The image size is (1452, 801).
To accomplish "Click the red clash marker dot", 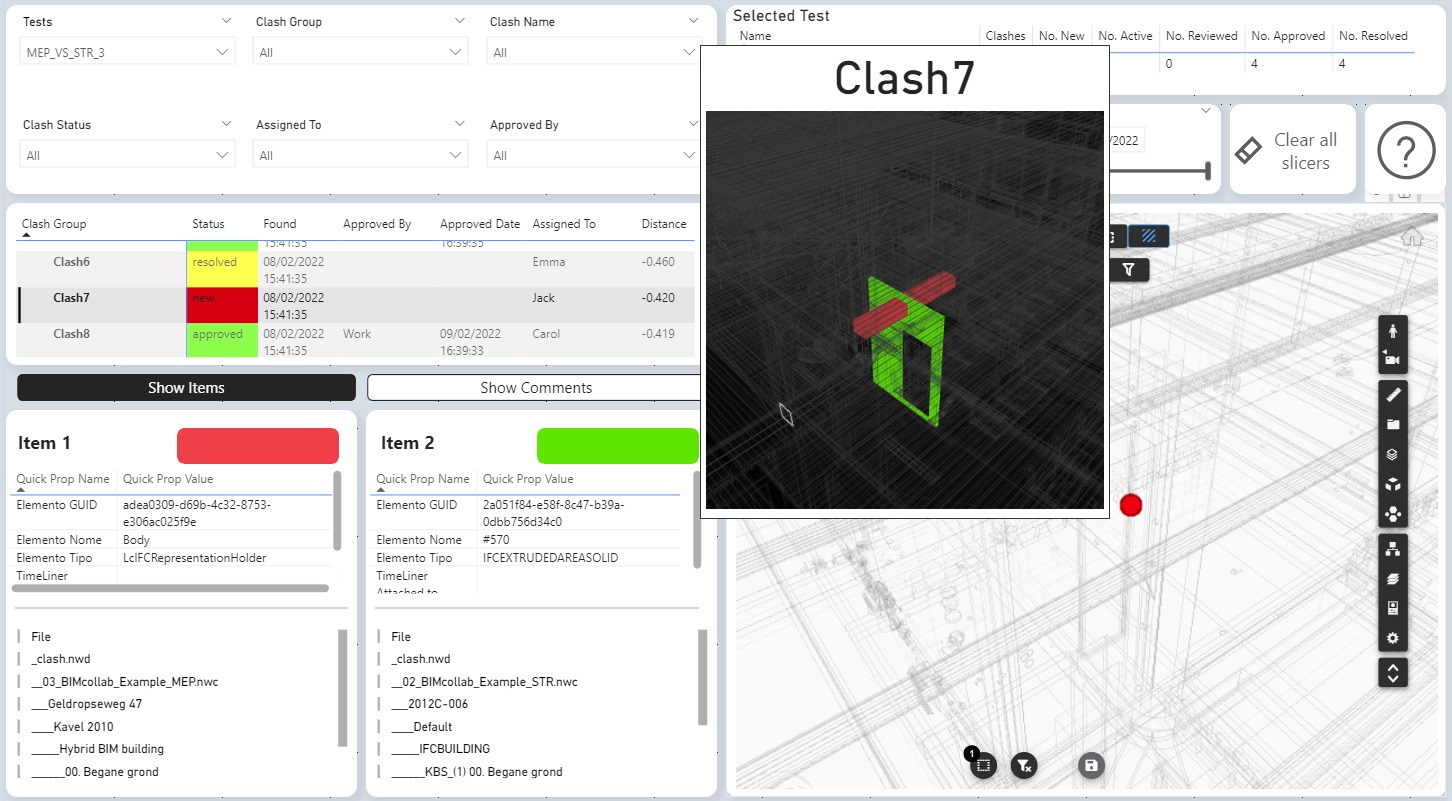I will pyautogui.click(x=1131, y=505).
